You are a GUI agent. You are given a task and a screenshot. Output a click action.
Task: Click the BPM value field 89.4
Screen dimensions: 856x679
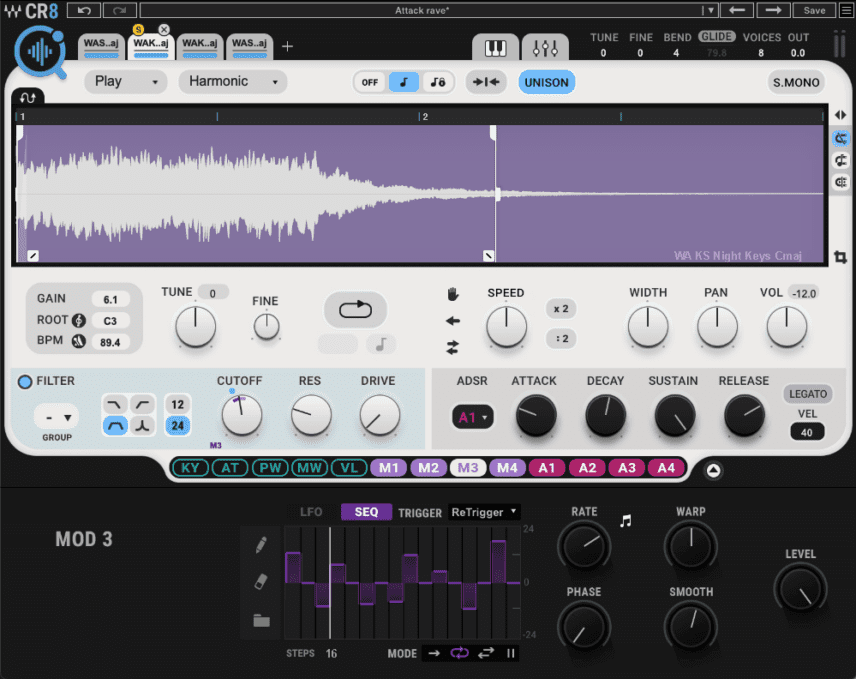[x=110, y=342]
